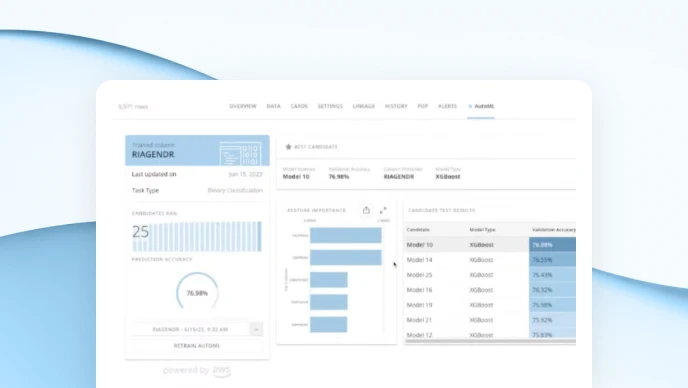Click the 75.92% accuracy cell
Image resolution: width=688 pixels, height=388 pixels.
point(552,320)
